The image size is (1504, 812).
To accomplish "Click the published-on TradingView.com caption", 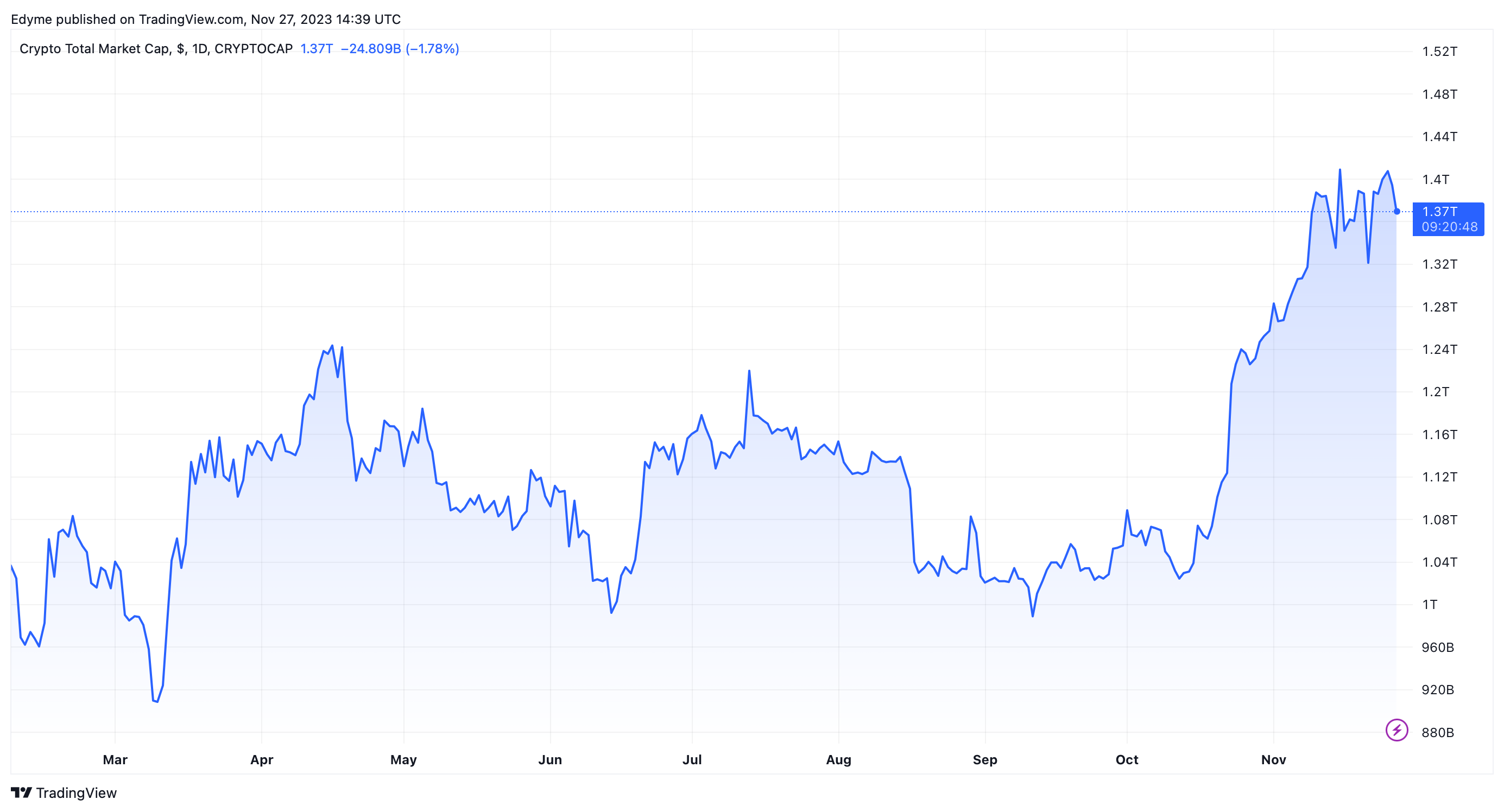I will click(206, 19).
